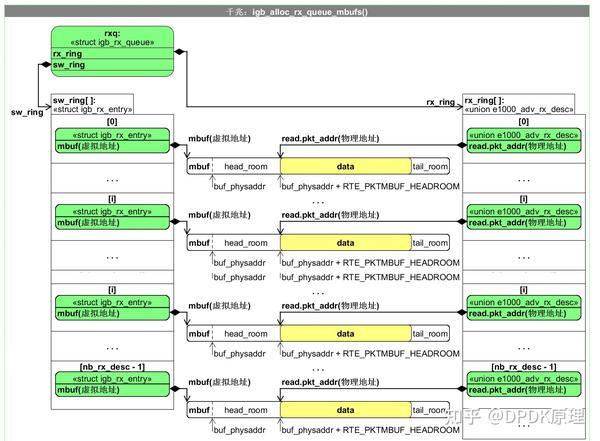Click the first buf_physaddr + RTE_PKTMBUF_HEADROOM label
Screen dimensions: 600x441
click(x=370, y=186)
